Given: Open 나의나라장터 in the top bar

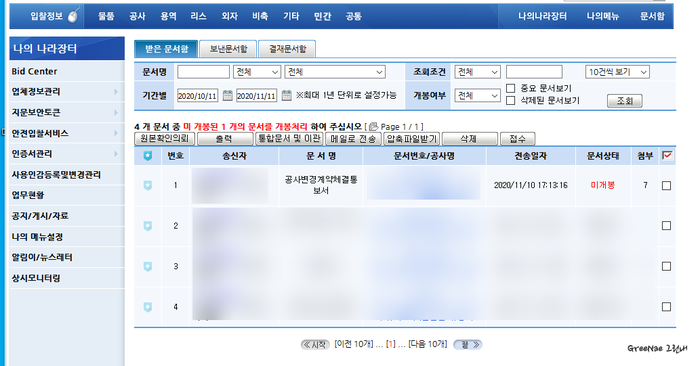Looking at the screenshot, I should [x=542, y=17].
